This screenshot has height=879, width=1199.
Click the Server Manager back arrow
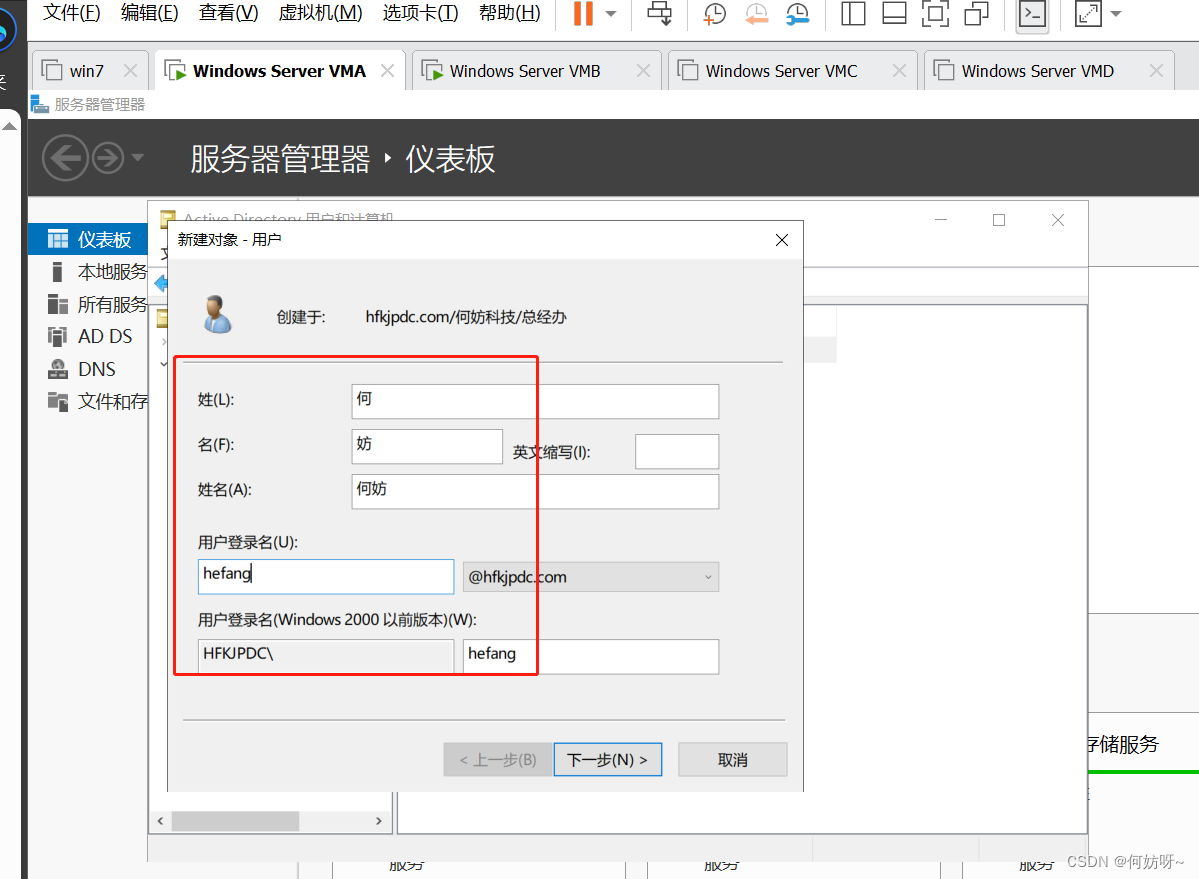65,158
